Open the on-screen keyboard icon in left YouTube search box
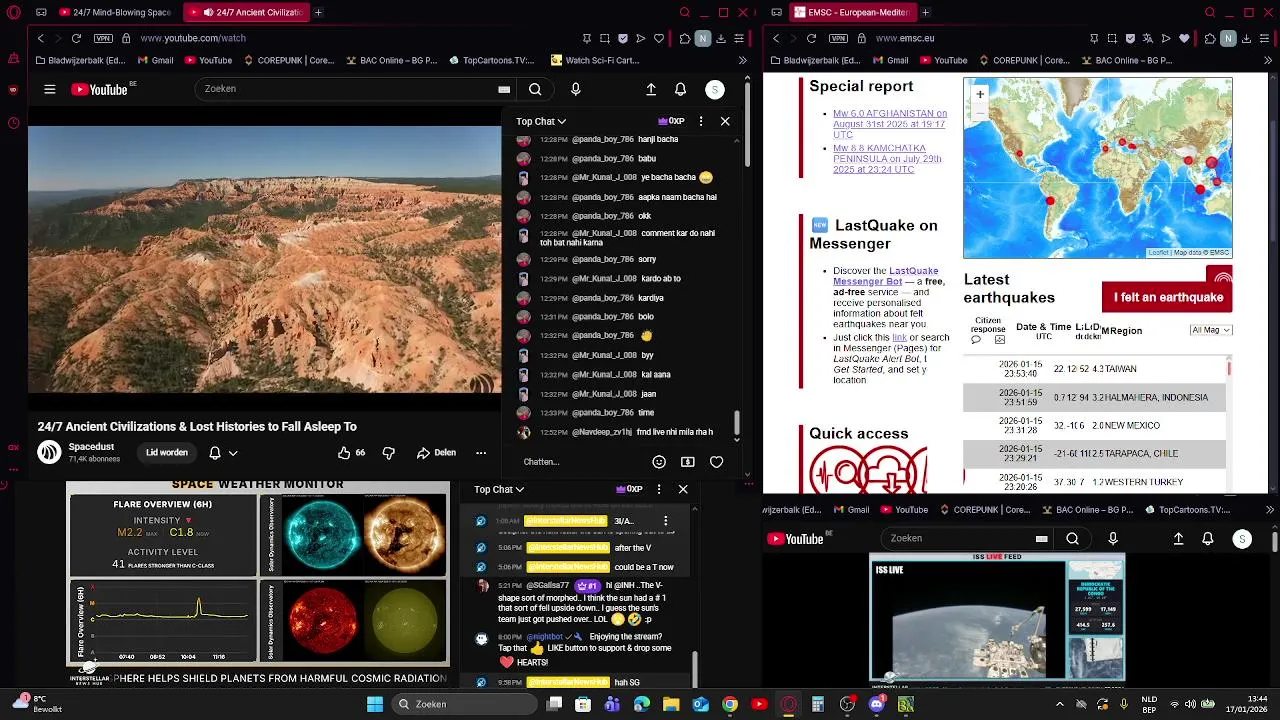Image resolution: width=1280 pixels, height=720 pixels. [504, 89]
